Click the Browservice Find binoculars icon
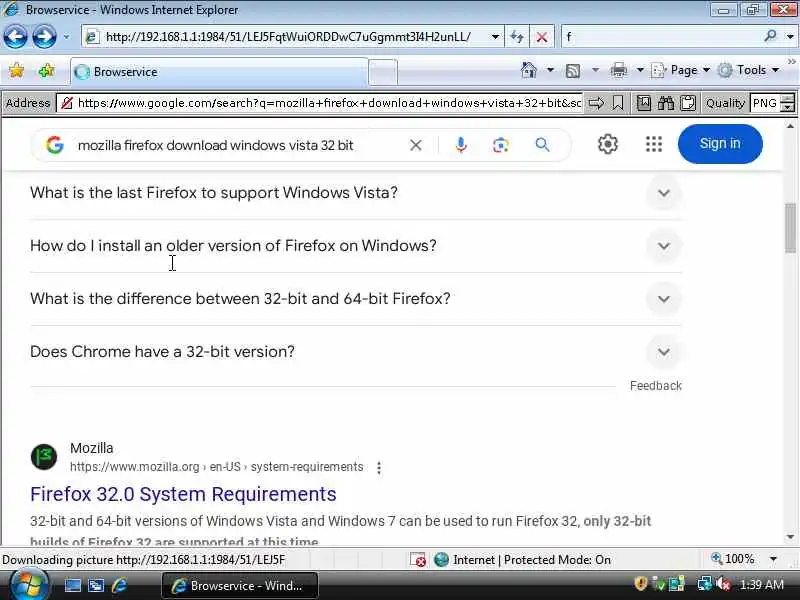The image size is (800, 600). coord(666,103)
